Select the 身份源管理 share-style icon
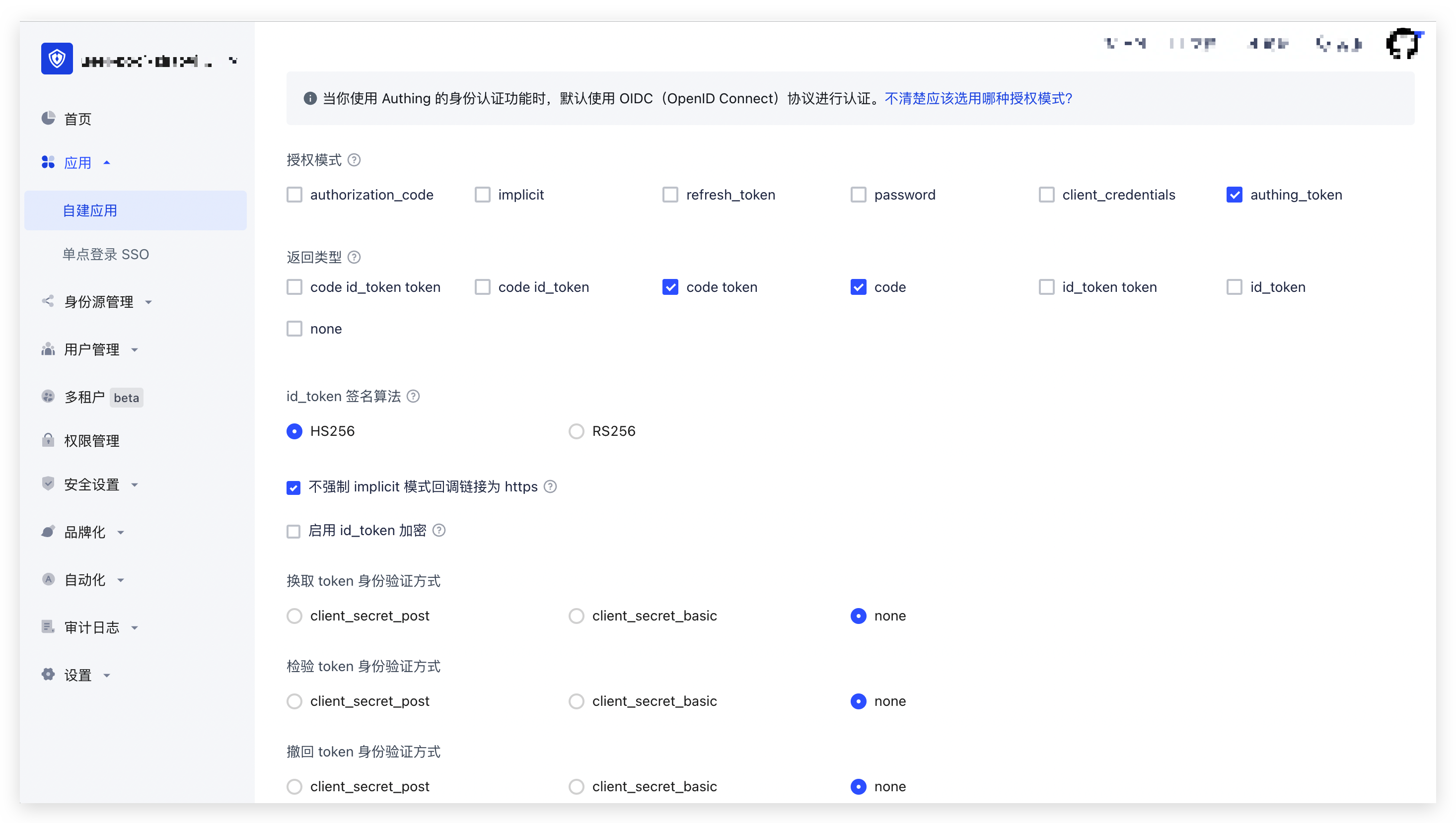 pyautogui.click(x=48, y=301)
